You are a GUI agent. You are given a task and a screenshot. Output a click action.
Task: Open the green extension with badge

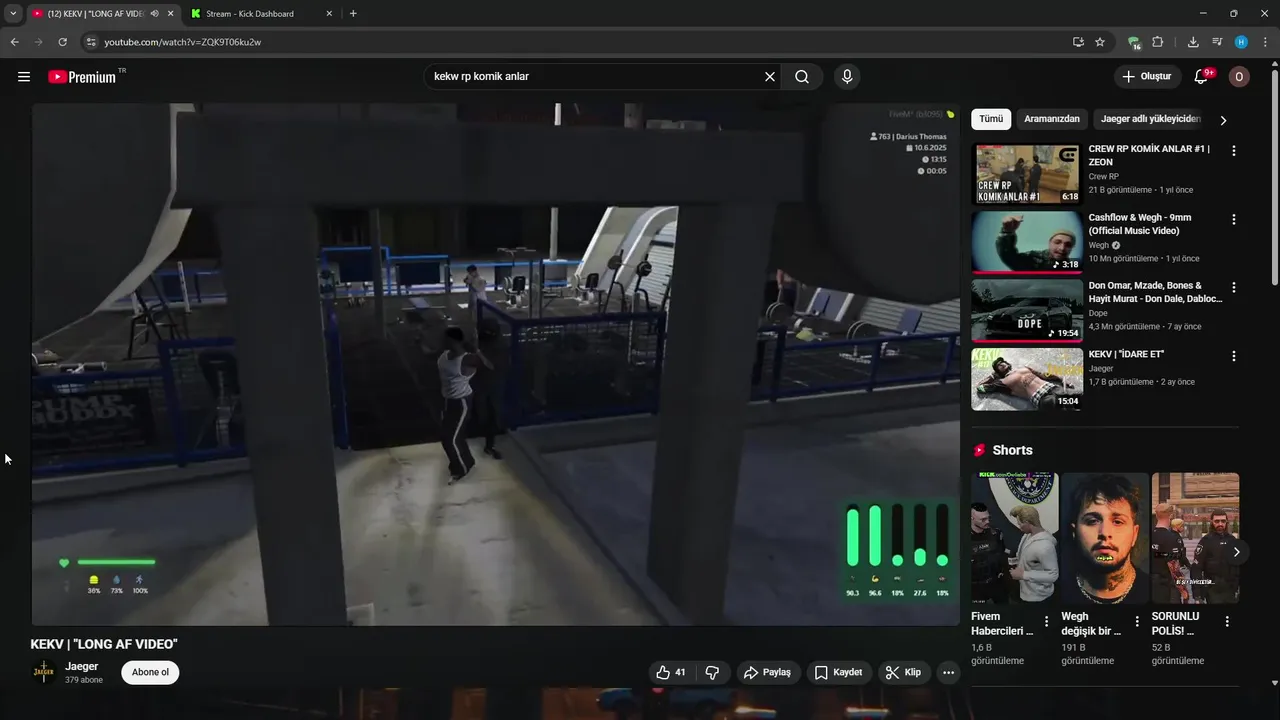click(x=1134, y=42)
